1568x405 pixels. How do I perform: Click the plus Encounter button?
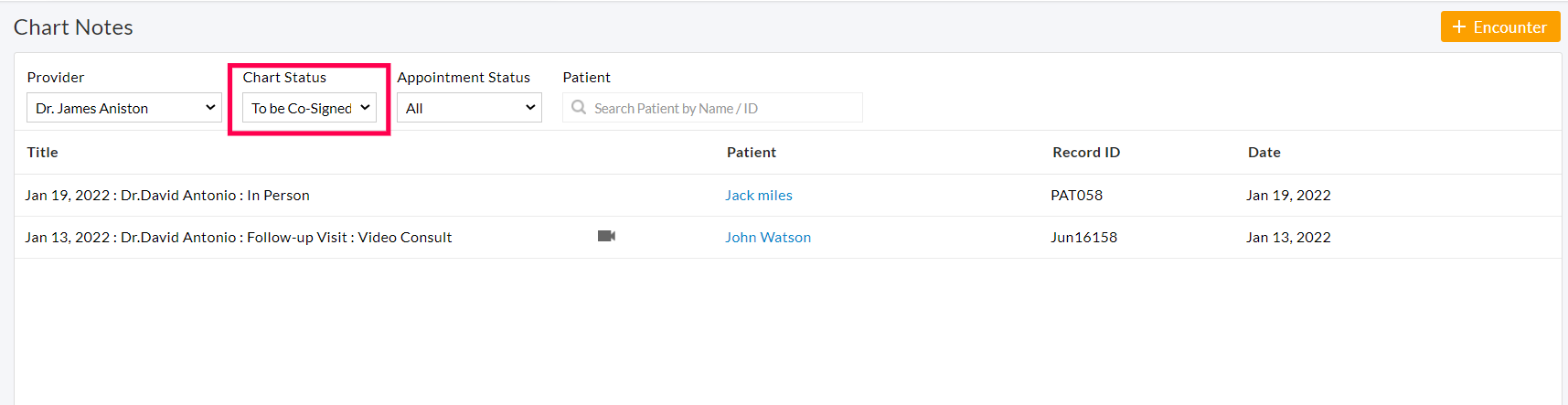(1499, 27)
